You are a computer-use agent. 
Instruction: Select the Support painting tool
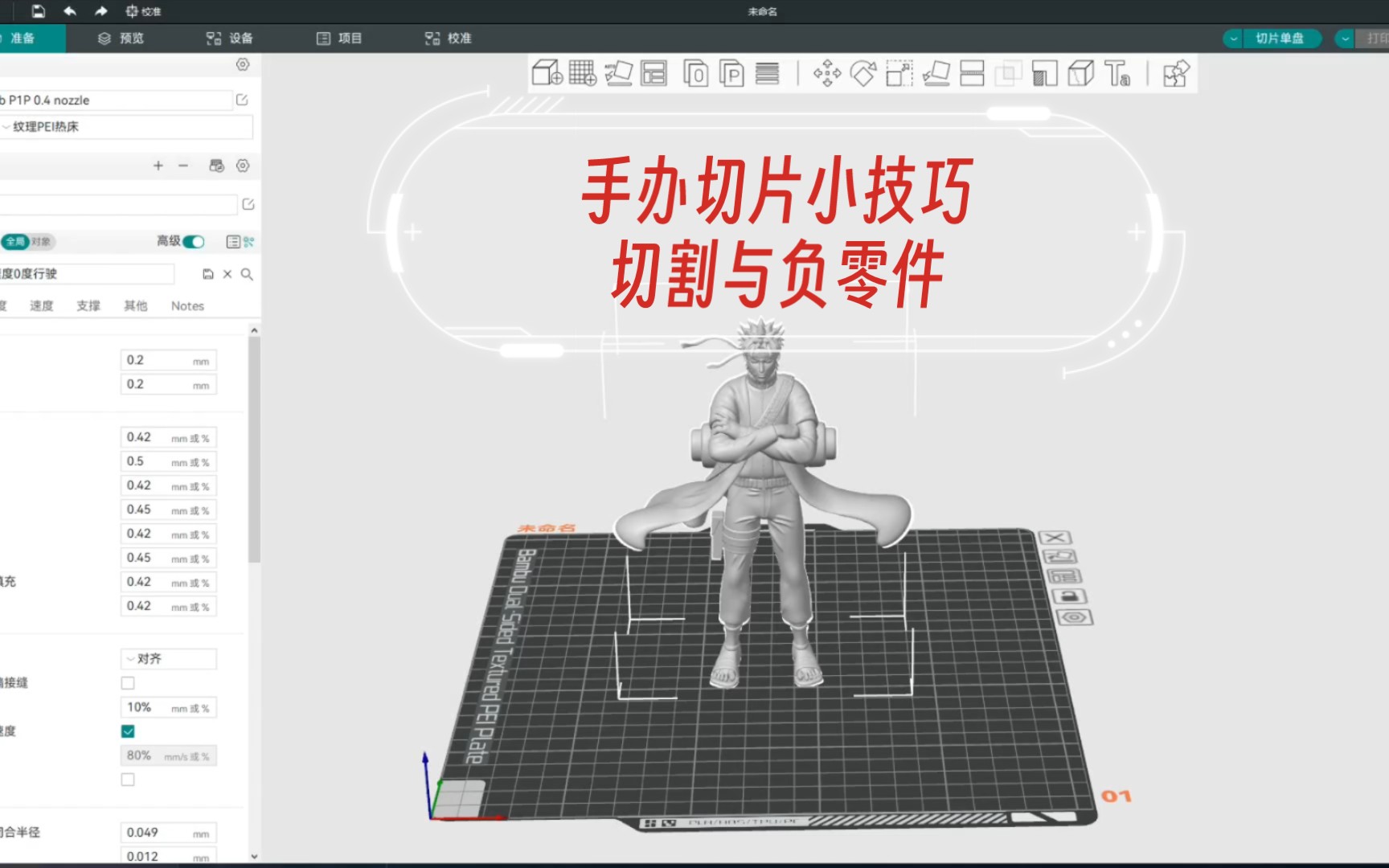(1044, 73)
